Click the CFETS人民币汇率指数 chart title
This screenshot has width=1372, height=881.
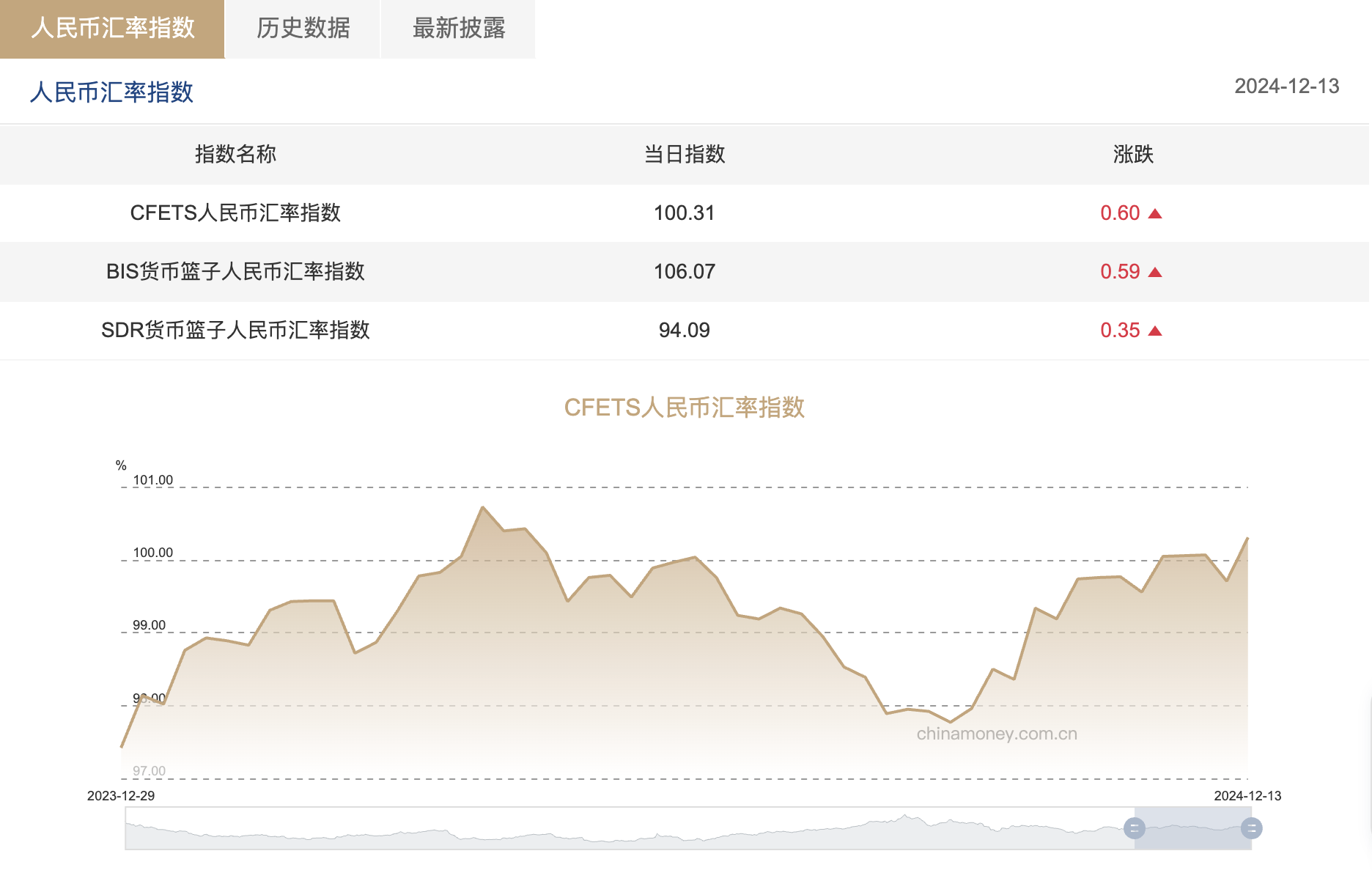pyautogui.click(x=684, y=408)
